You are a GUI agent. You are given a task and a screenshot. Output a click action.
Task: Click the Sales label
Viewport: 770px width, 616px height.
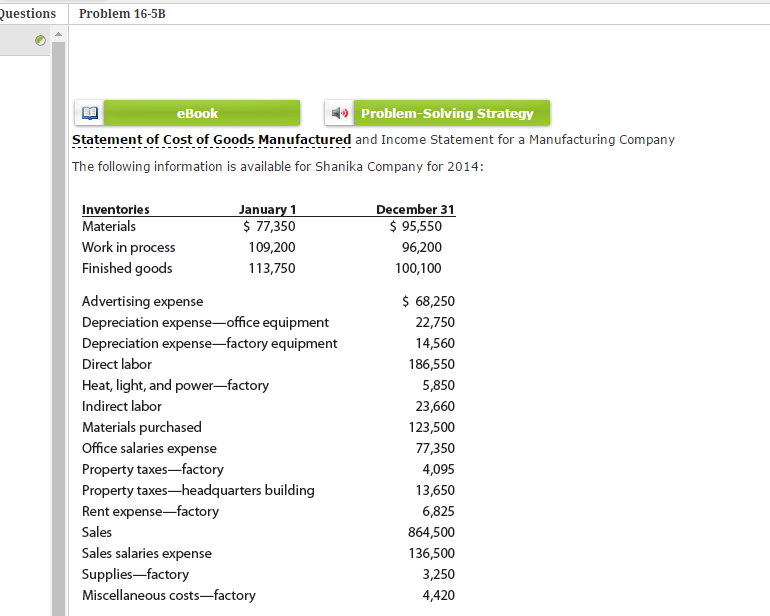97,532
